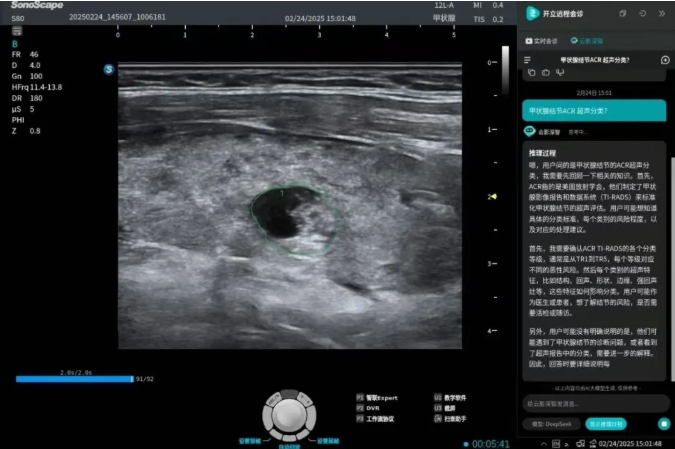Pop out the consultation panel window icon
Viewport: 675px width, 449px height.
point(622,14)
